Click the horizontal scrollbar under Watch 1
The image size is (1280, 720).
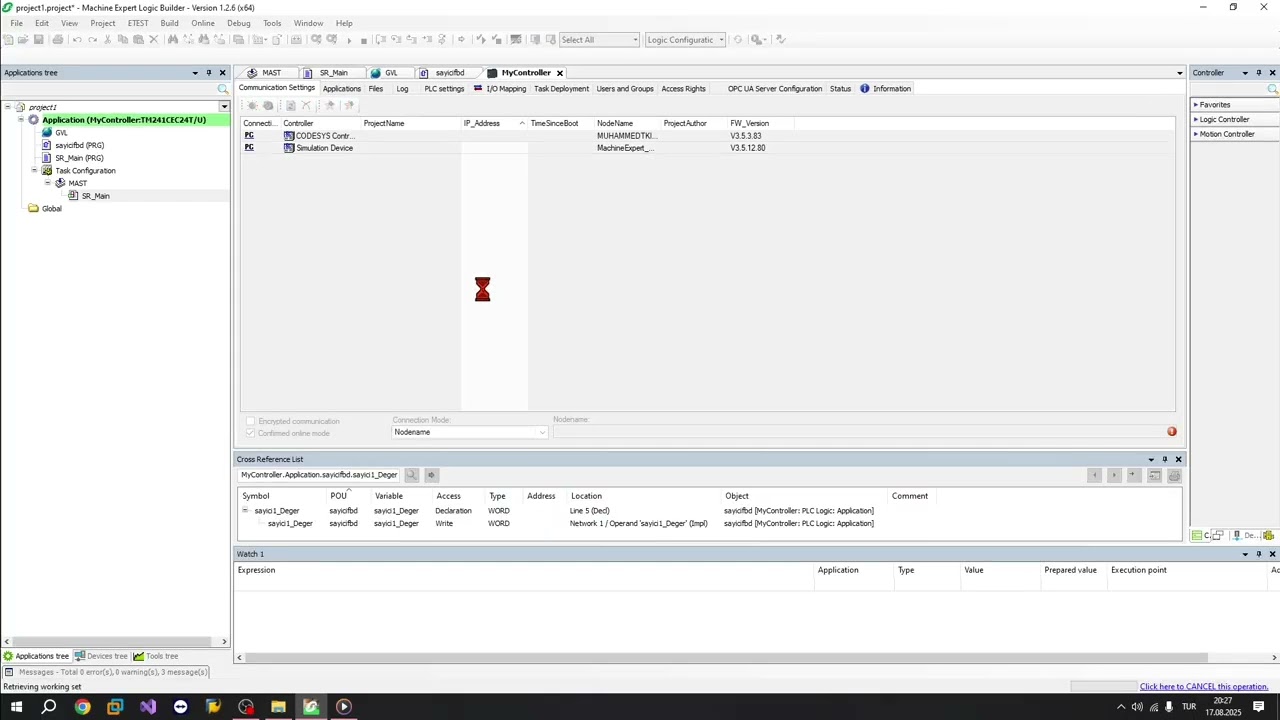[x=725, y=658]
